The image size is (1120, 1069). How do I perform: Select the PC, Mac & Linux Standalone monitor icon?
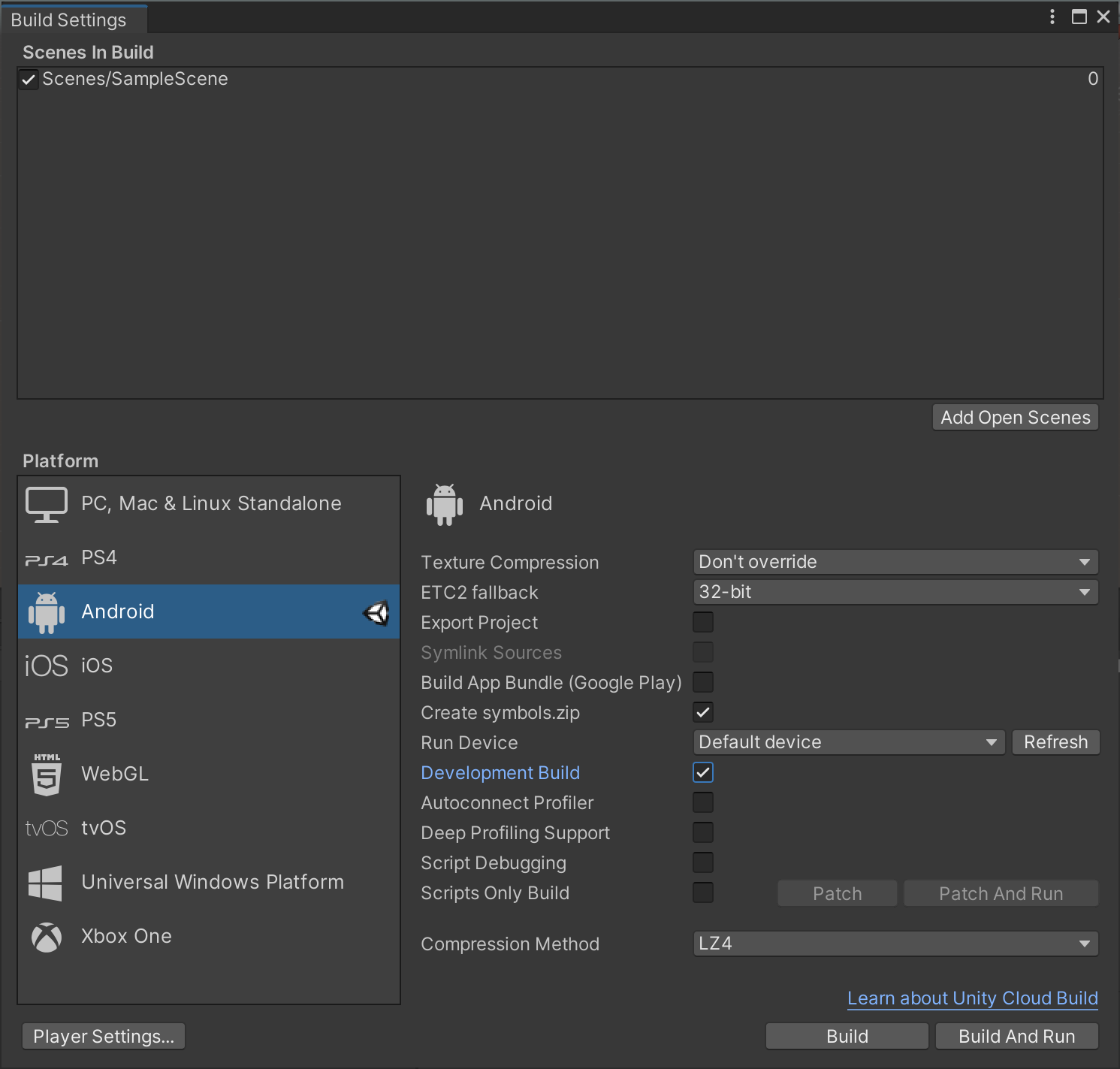coord(47,504)
